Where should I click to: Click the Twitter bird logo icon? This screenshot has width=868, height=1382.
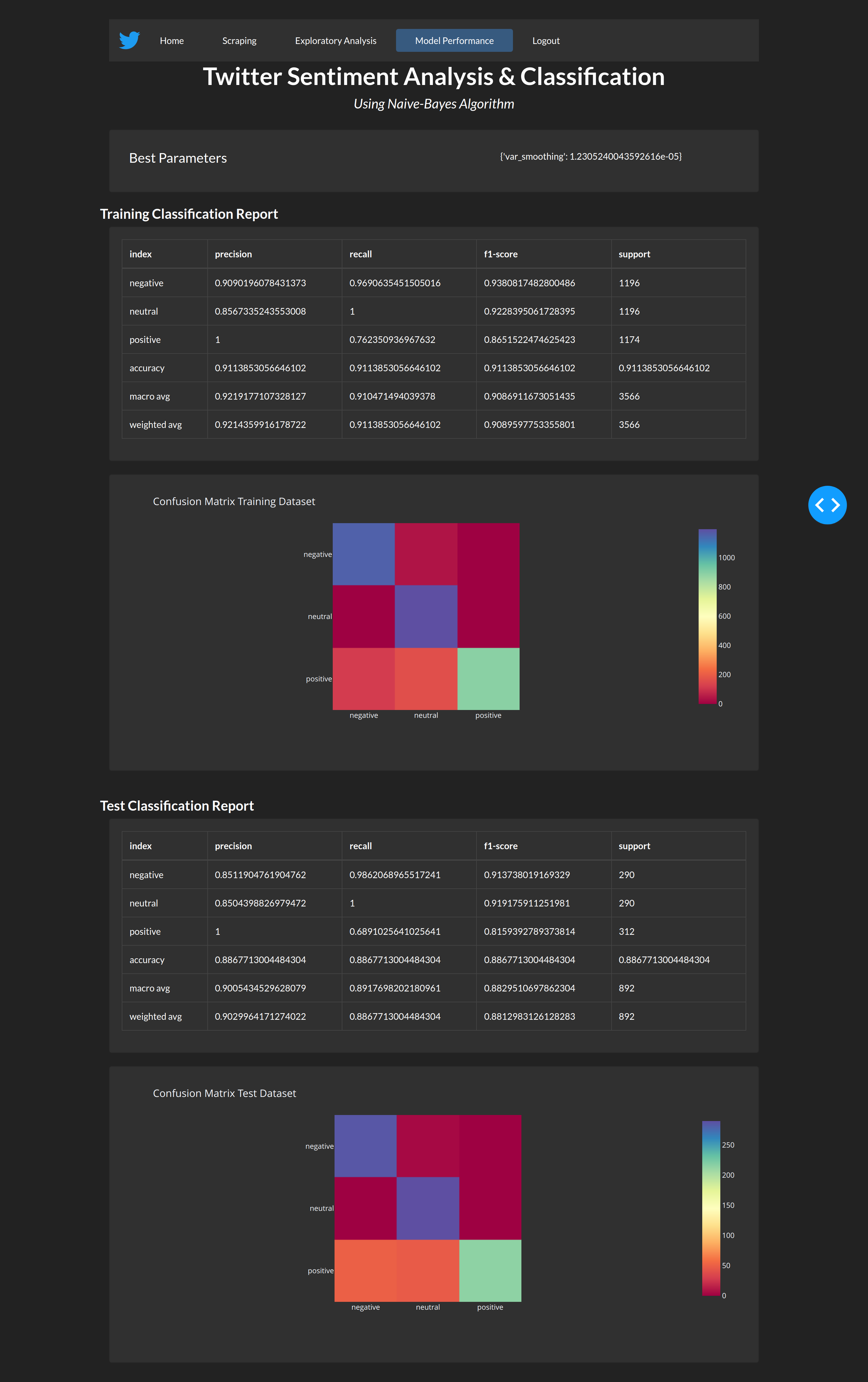[x=129, y=40]
